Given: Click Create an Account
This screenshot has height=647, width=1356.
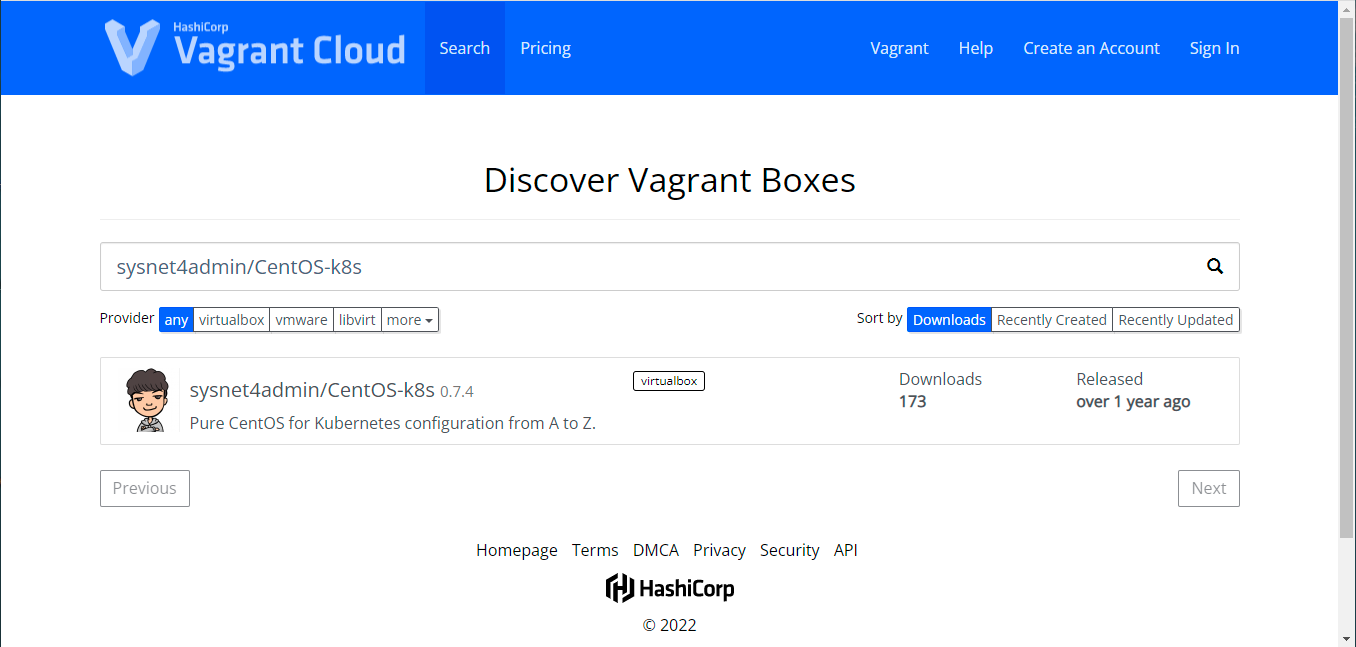Looking at the screenshot, I should 1091,48.
